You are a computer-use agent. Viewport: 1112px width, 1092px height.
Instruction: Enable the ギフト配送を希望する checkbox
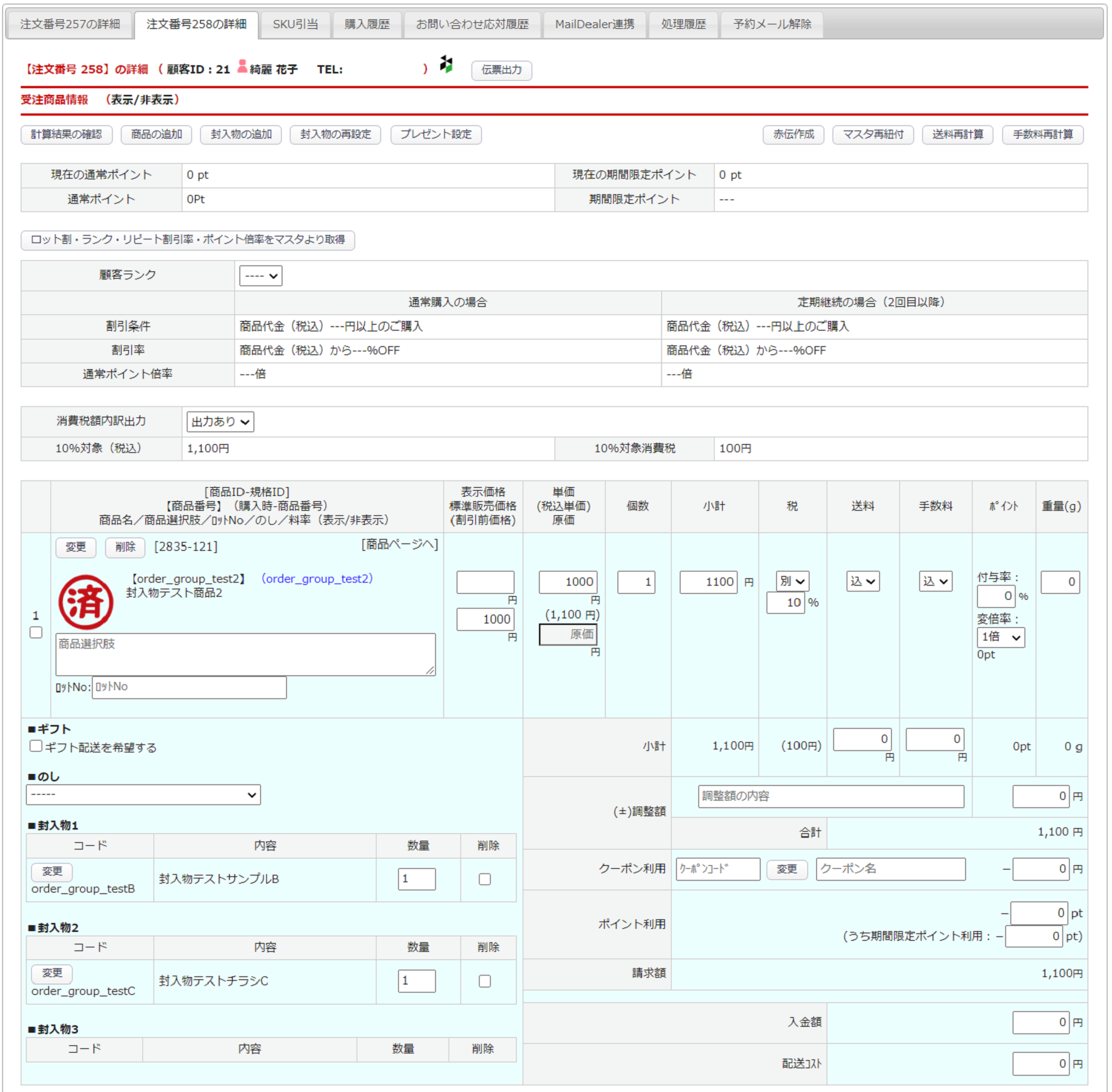point(36,746)
